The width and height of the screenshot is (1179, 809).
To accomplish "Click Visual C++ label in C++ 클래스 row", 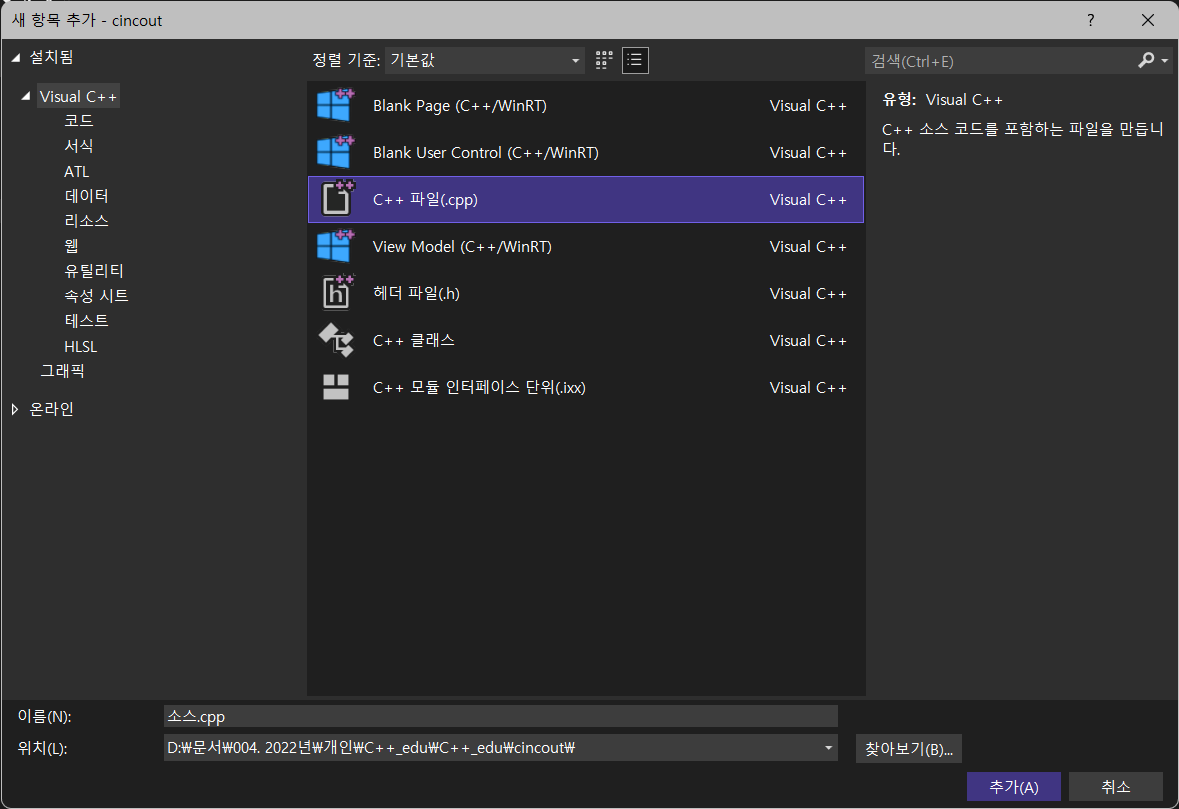I will [808, 341].
